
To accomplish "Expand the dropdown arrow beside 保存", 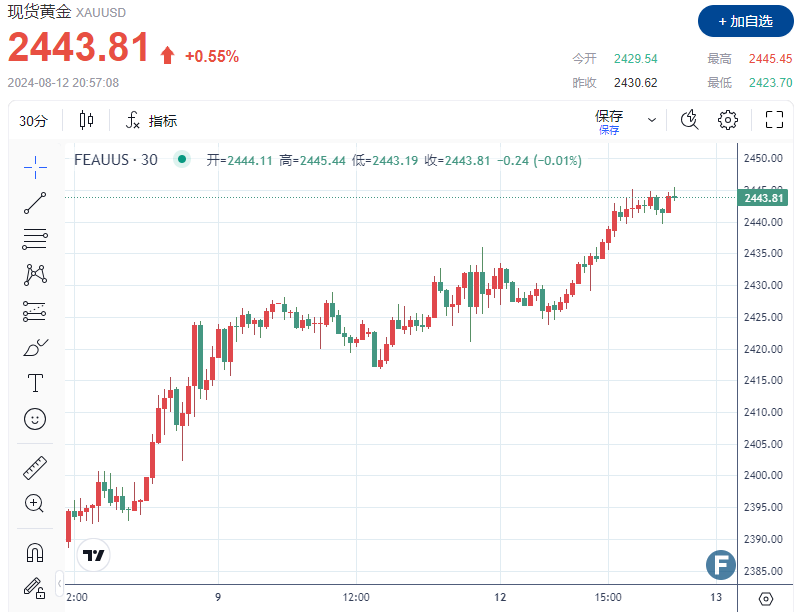I will point(652,120).
